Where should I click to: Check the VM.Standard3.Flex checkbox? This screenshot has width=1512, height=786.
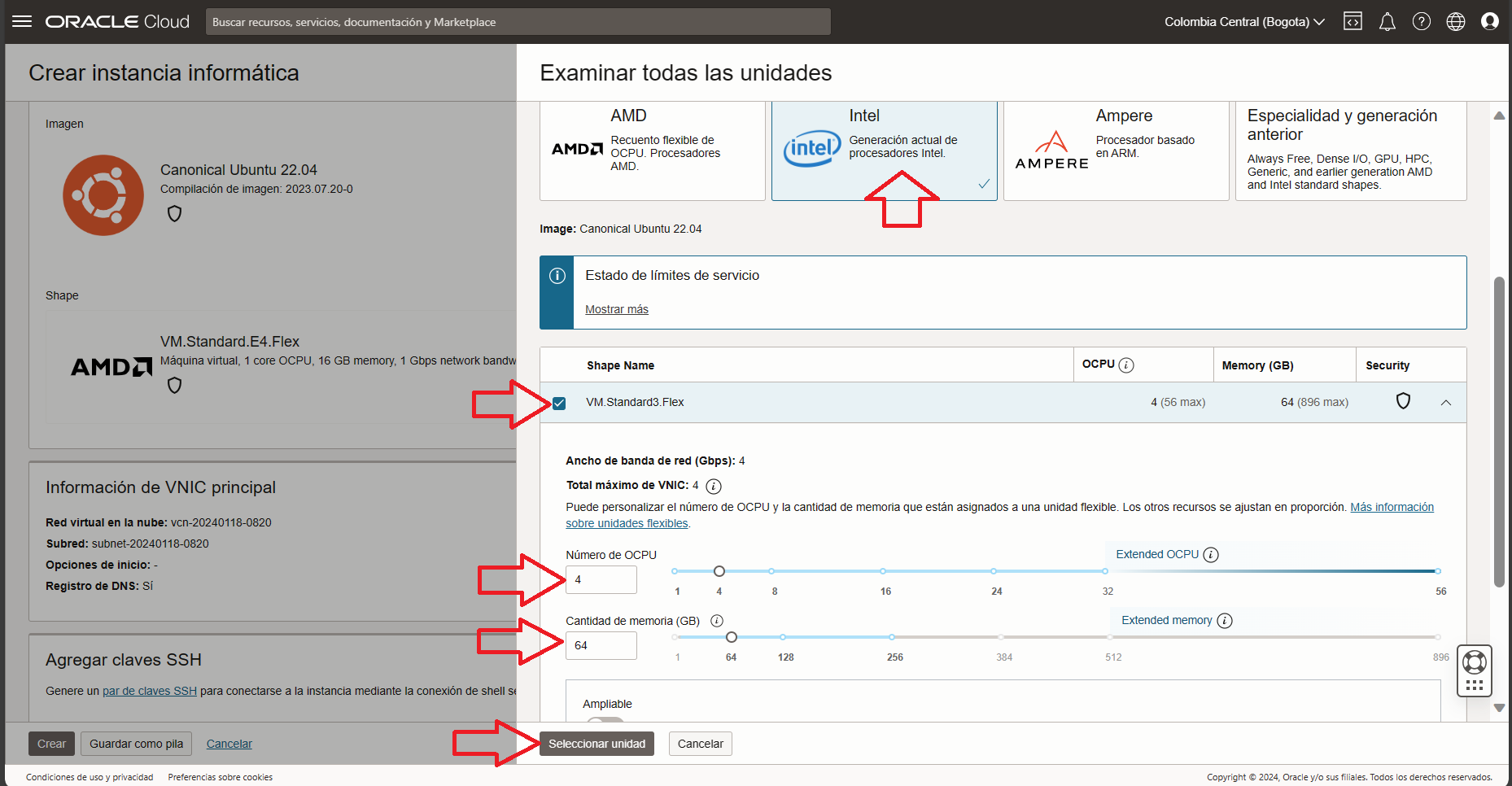[x=559, y=403]
